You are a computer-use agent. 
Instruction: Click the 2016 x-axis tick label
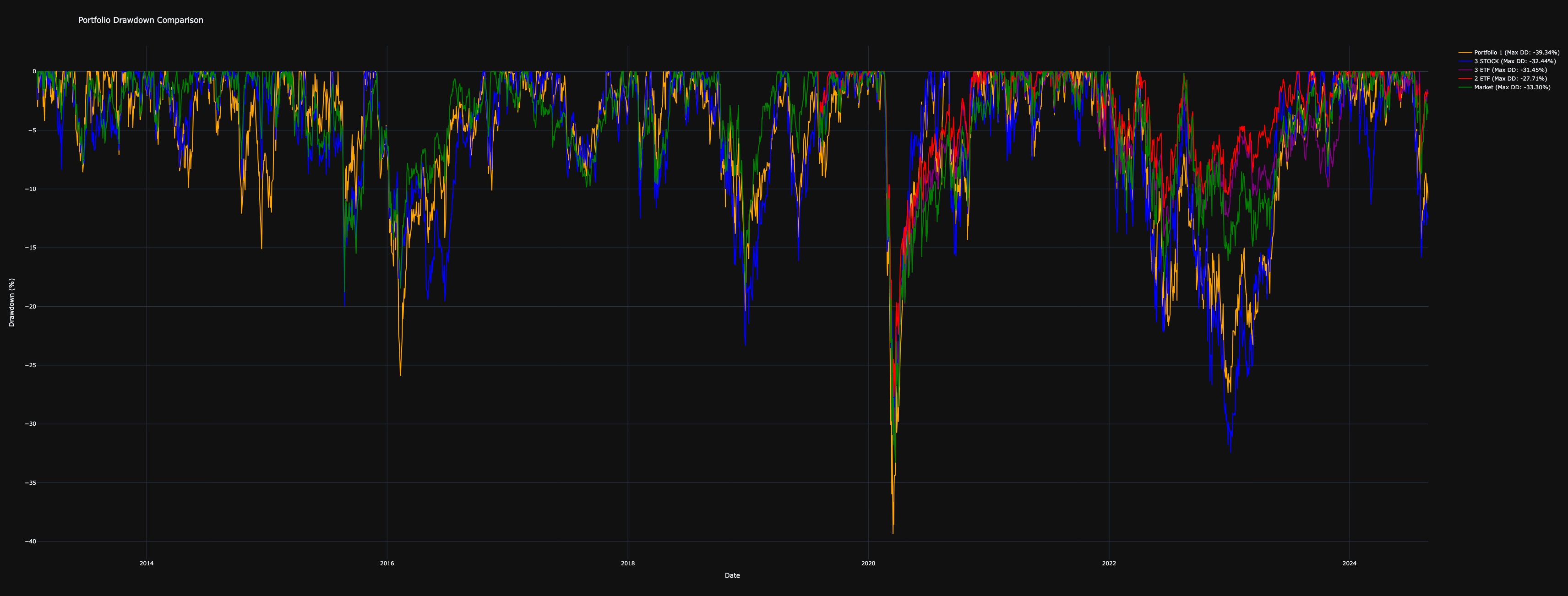click(x=387, y=563)
